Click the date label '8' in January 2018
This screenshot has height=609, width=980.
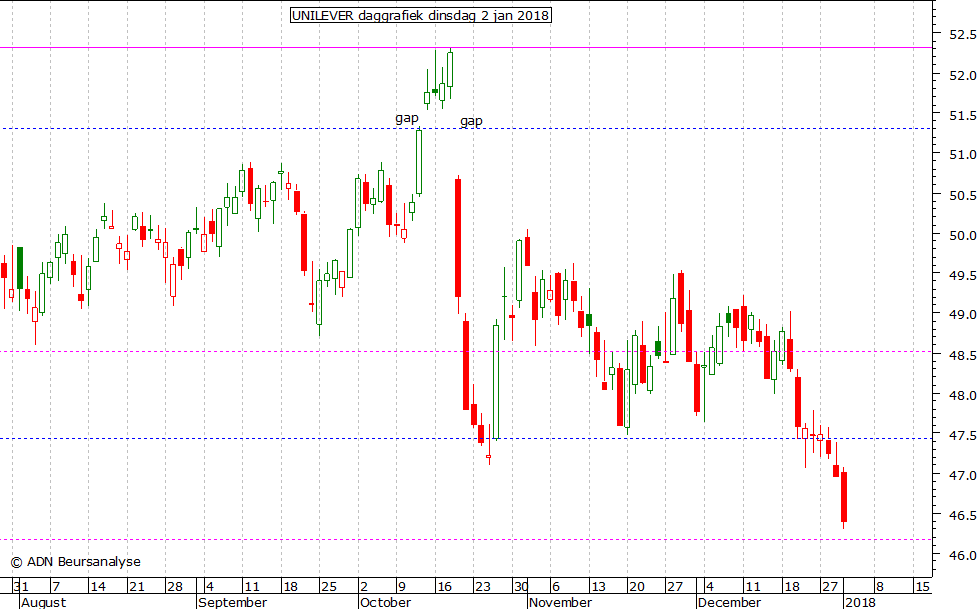point(879,586)
